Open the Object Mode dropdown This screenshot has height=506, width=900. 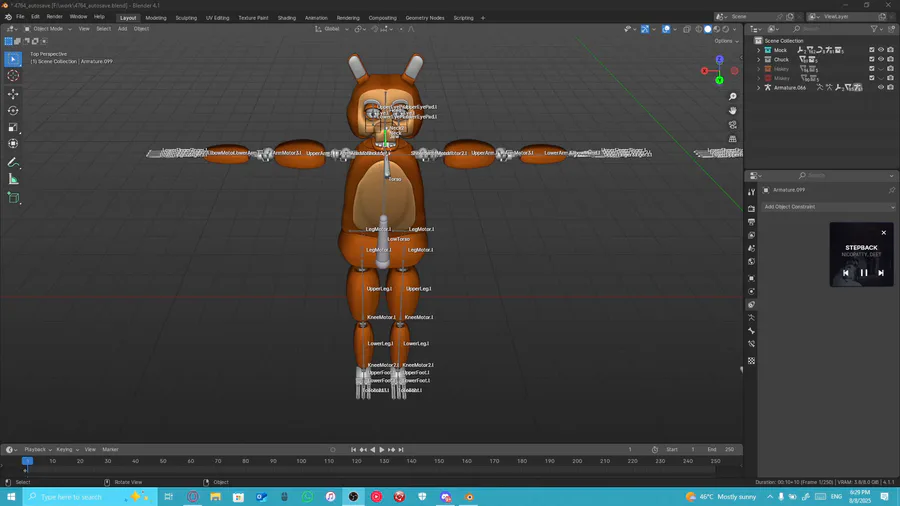pos(48,29)
